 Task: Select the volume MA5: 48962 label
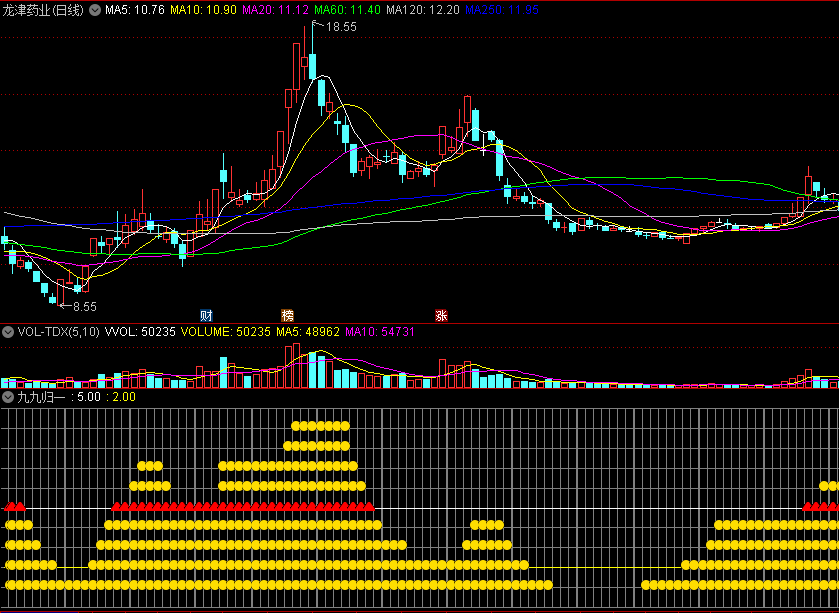coord(308,332)
